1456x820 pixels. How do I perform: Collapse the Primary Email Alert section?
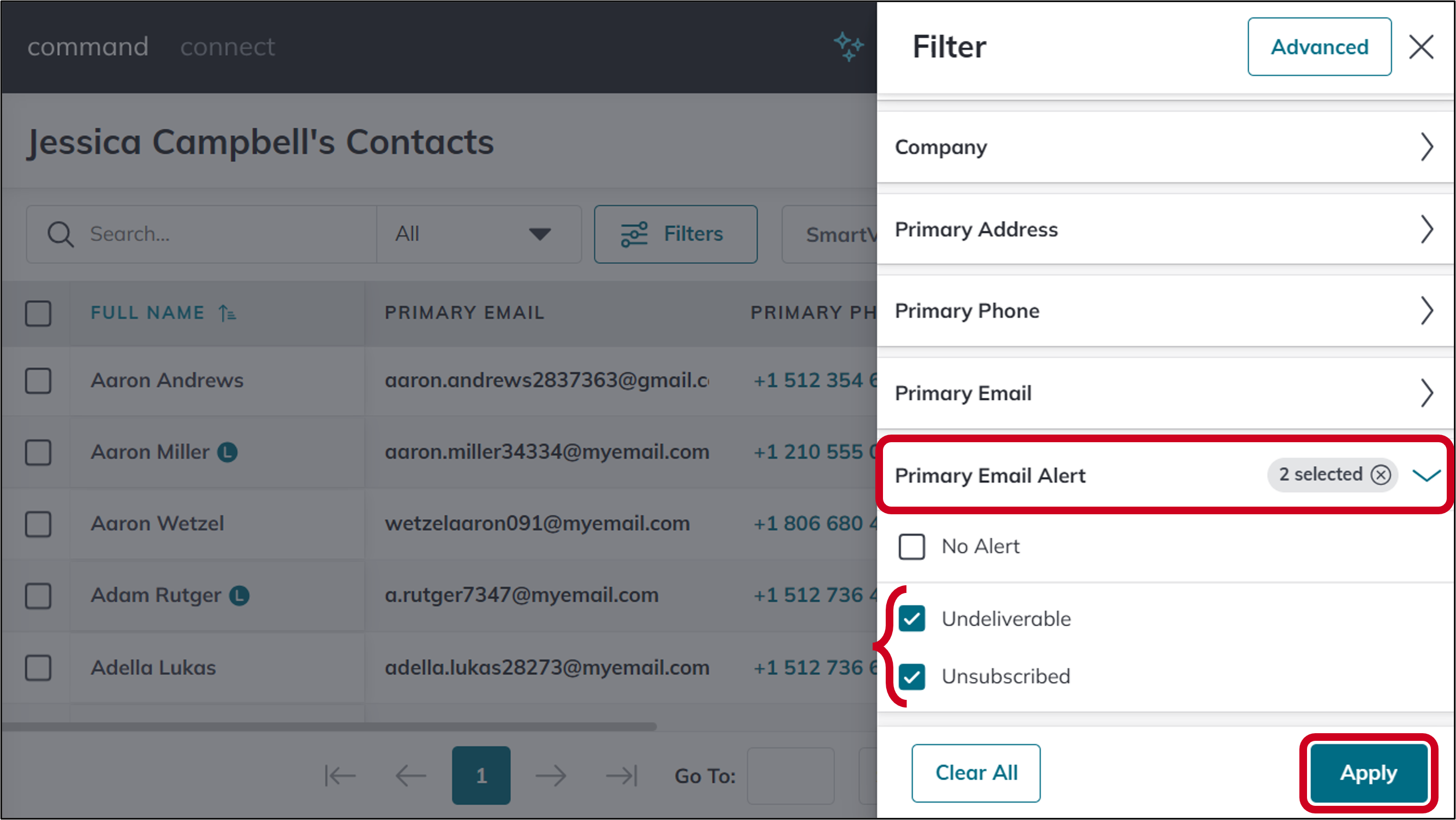1426,475
